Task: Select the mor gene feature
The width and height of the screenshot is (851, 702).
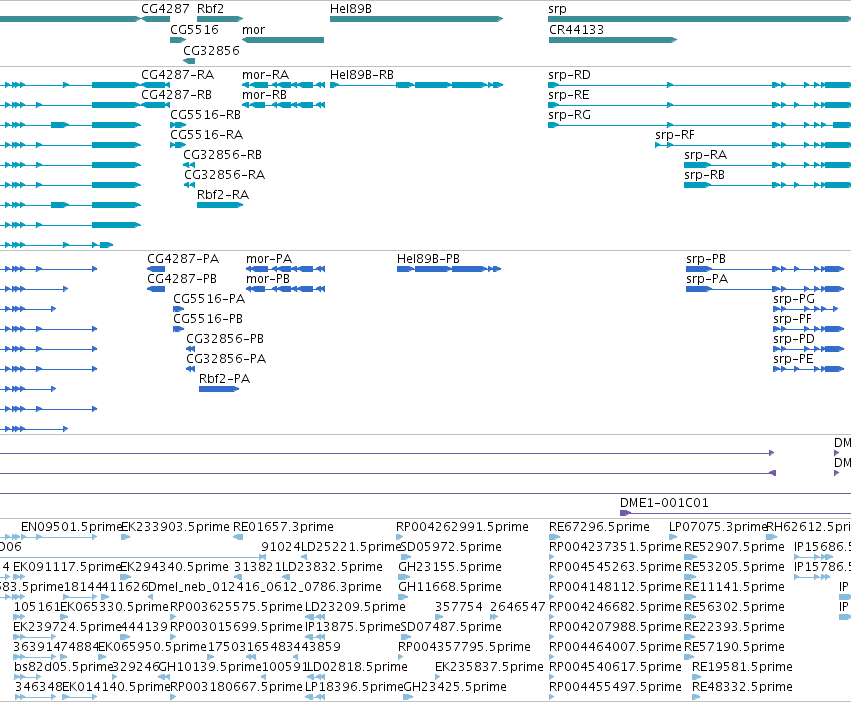Action: [x=283, y=40]
